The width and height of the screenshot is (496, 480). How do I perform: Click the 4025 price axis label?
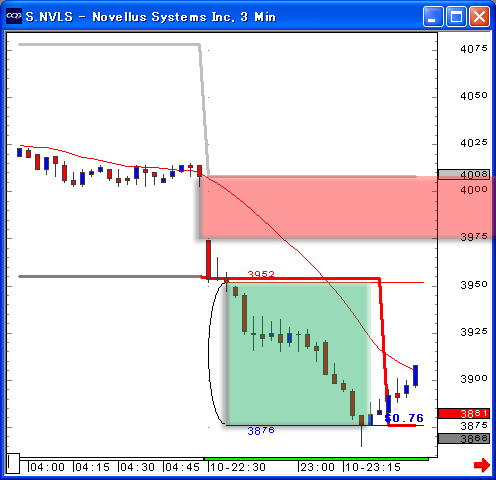pyautogui.click(x=474, y=143)
